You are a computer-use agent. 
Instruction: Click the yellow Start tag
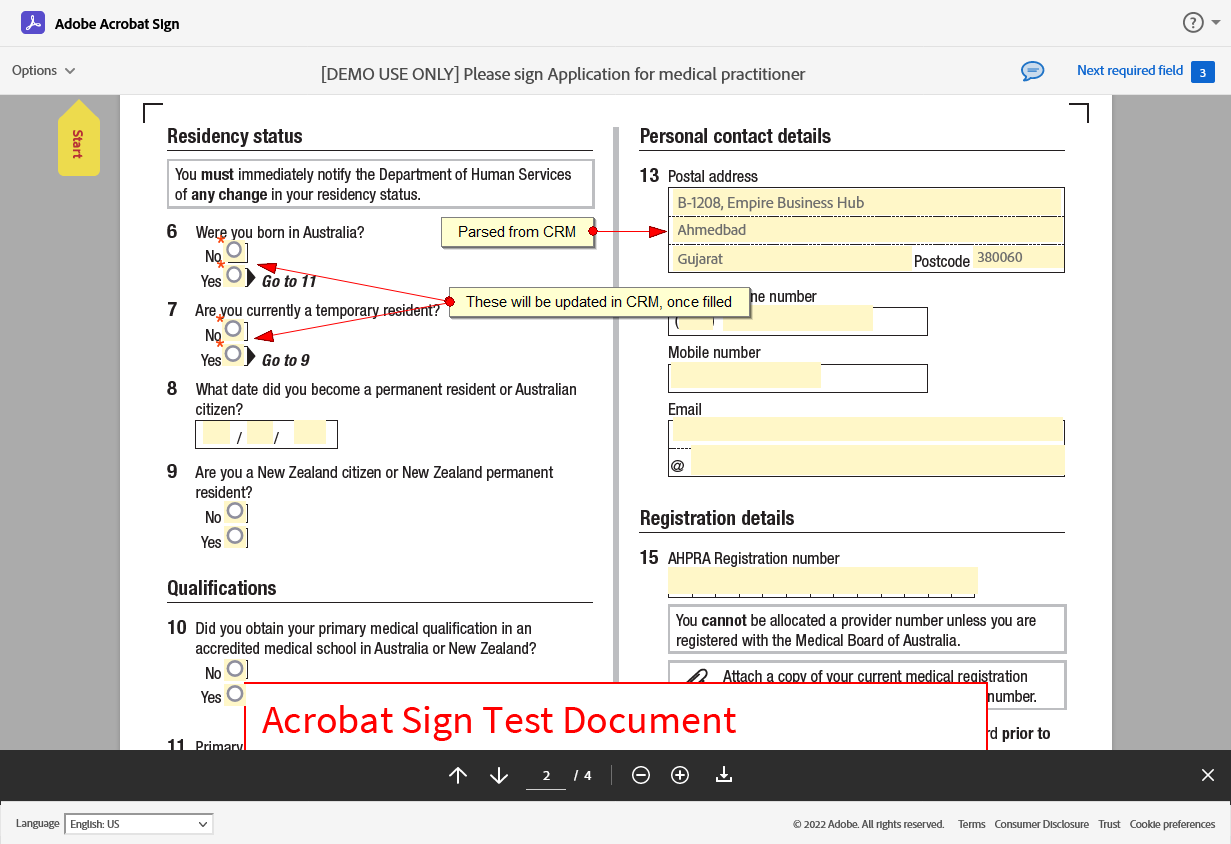78,140
